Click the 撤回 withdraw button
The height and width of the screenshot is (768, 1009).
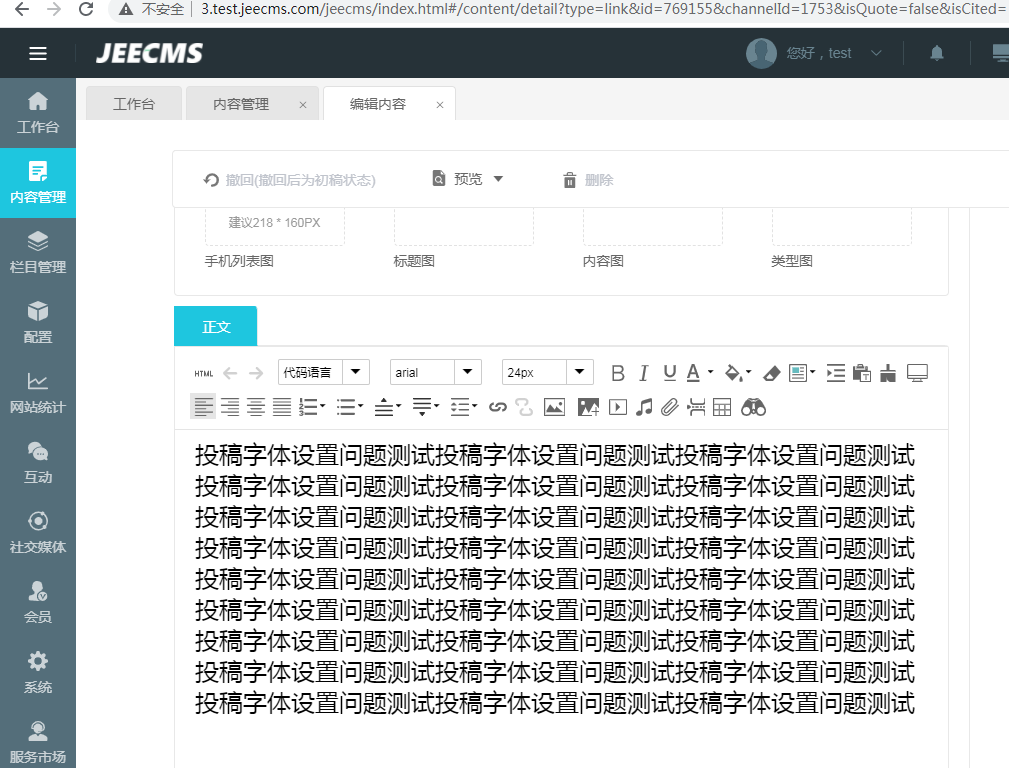(290, 180)
